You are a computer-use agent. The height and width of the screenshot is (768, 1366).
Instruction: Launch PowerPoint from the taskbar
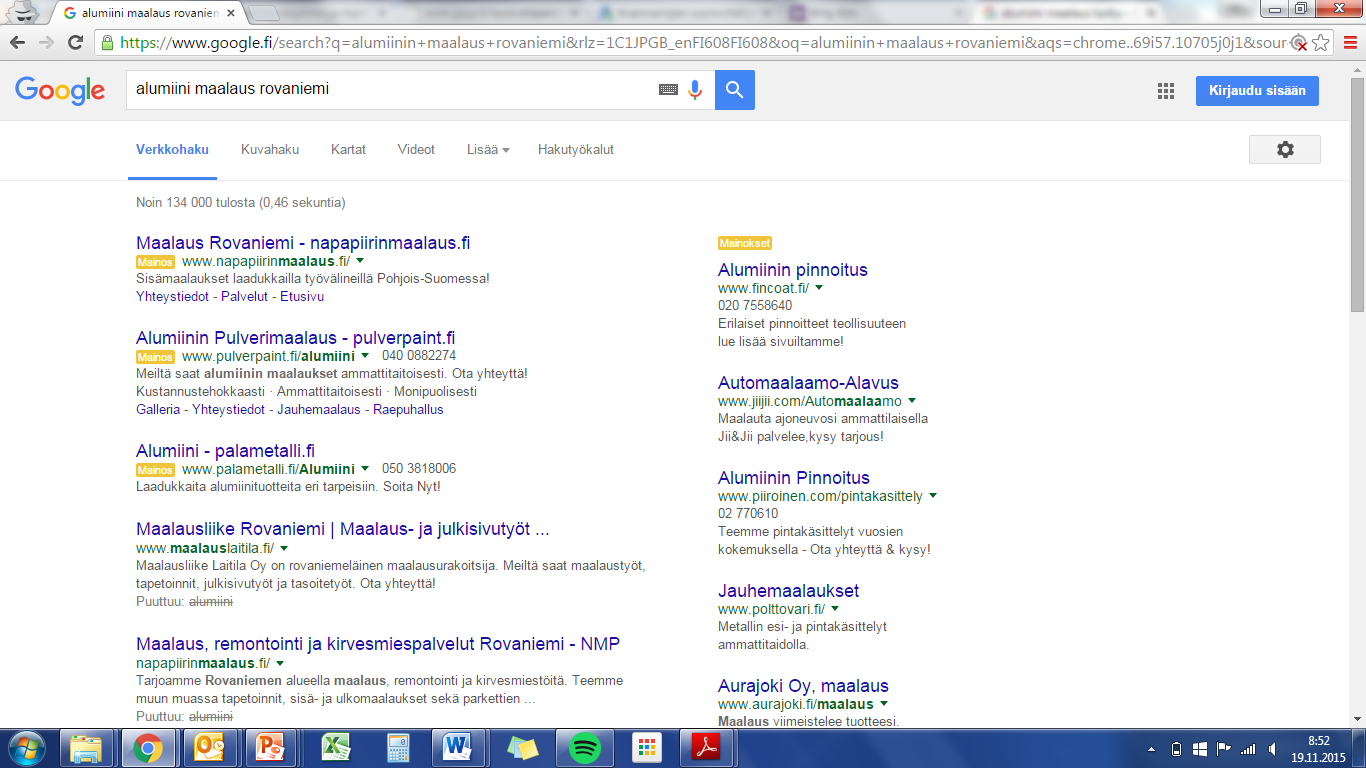(x=271, y=748)
